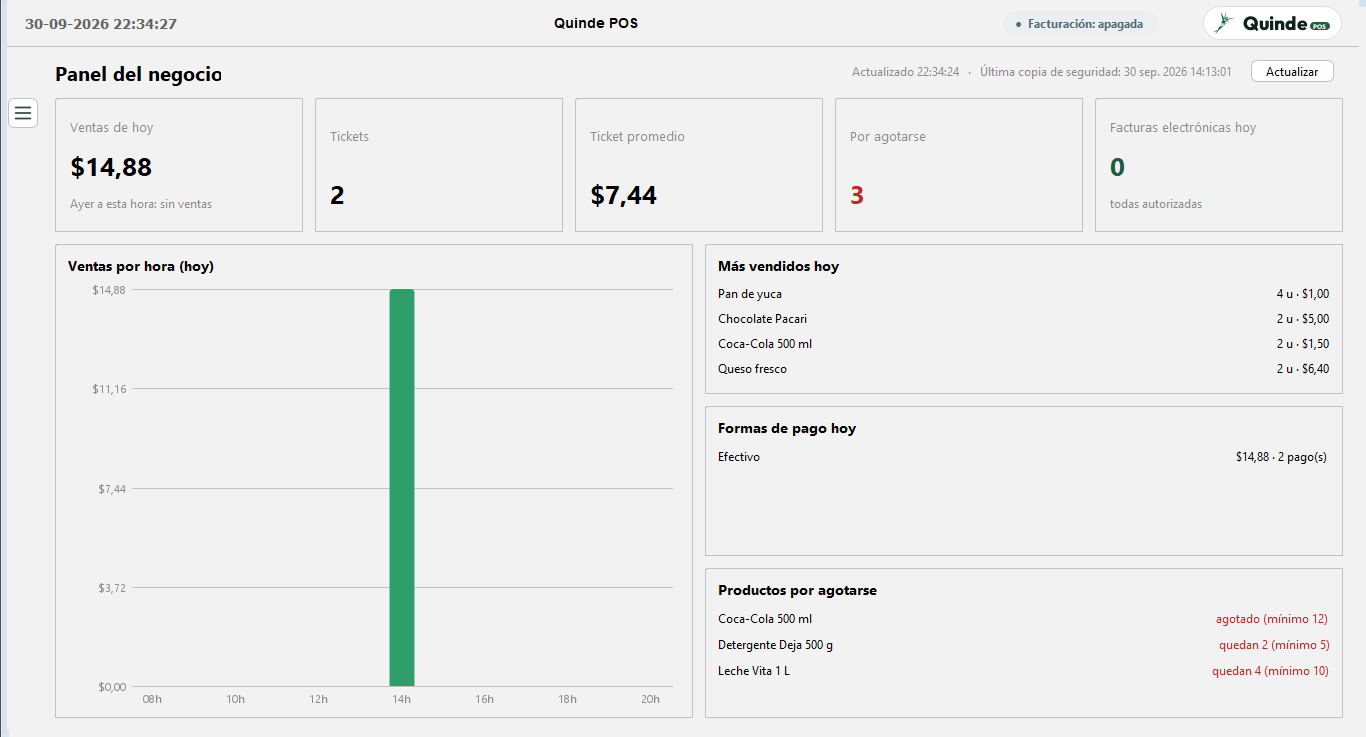
Task: Click the Efectivo payment row
Action: coord(1024,457)
